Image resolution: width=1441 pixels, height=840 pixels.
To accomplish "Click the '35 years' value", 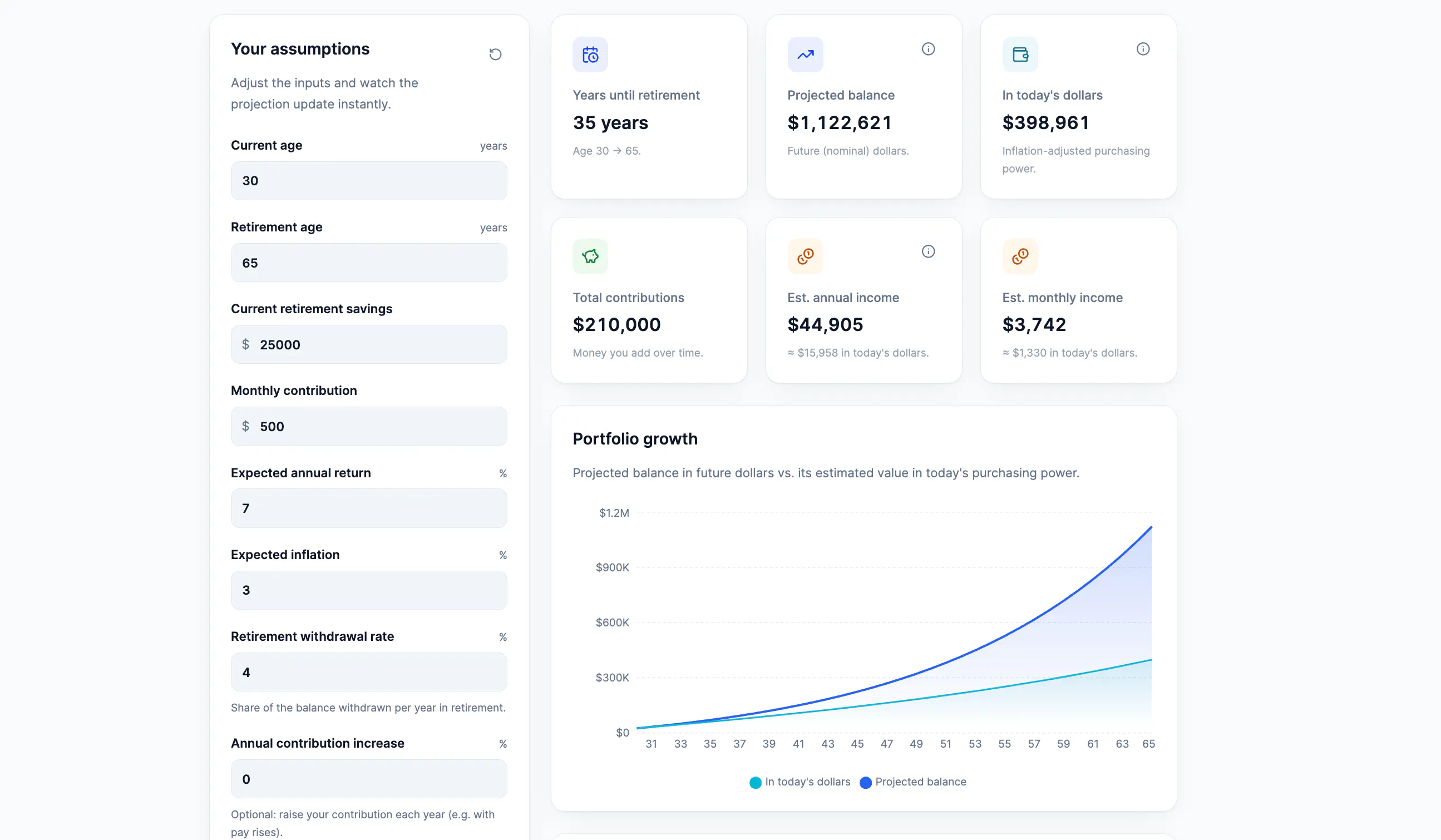I will point(610,122).
